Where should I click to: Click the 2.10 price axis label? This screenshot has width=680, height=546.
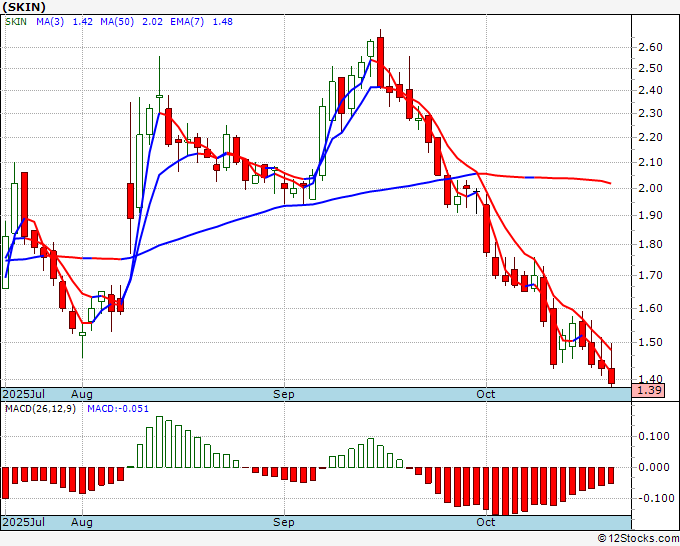650,163
